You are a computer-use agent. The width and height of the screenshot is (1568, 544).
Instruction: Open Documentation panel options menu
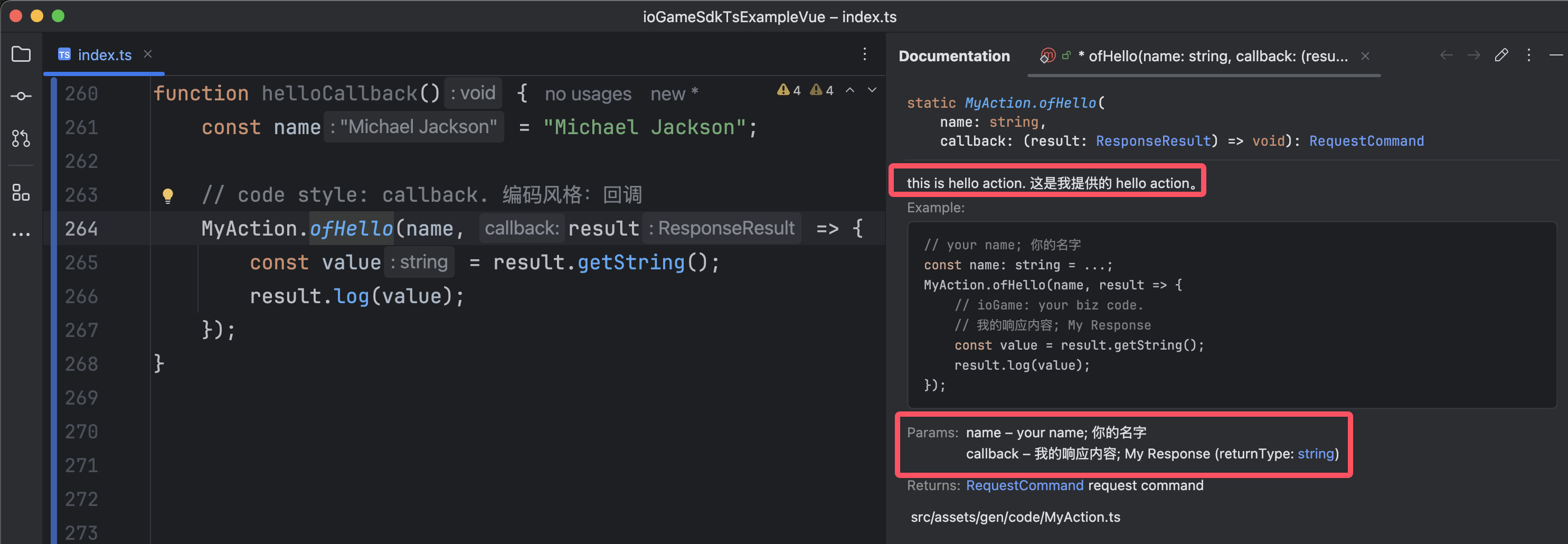point(1528,55)
